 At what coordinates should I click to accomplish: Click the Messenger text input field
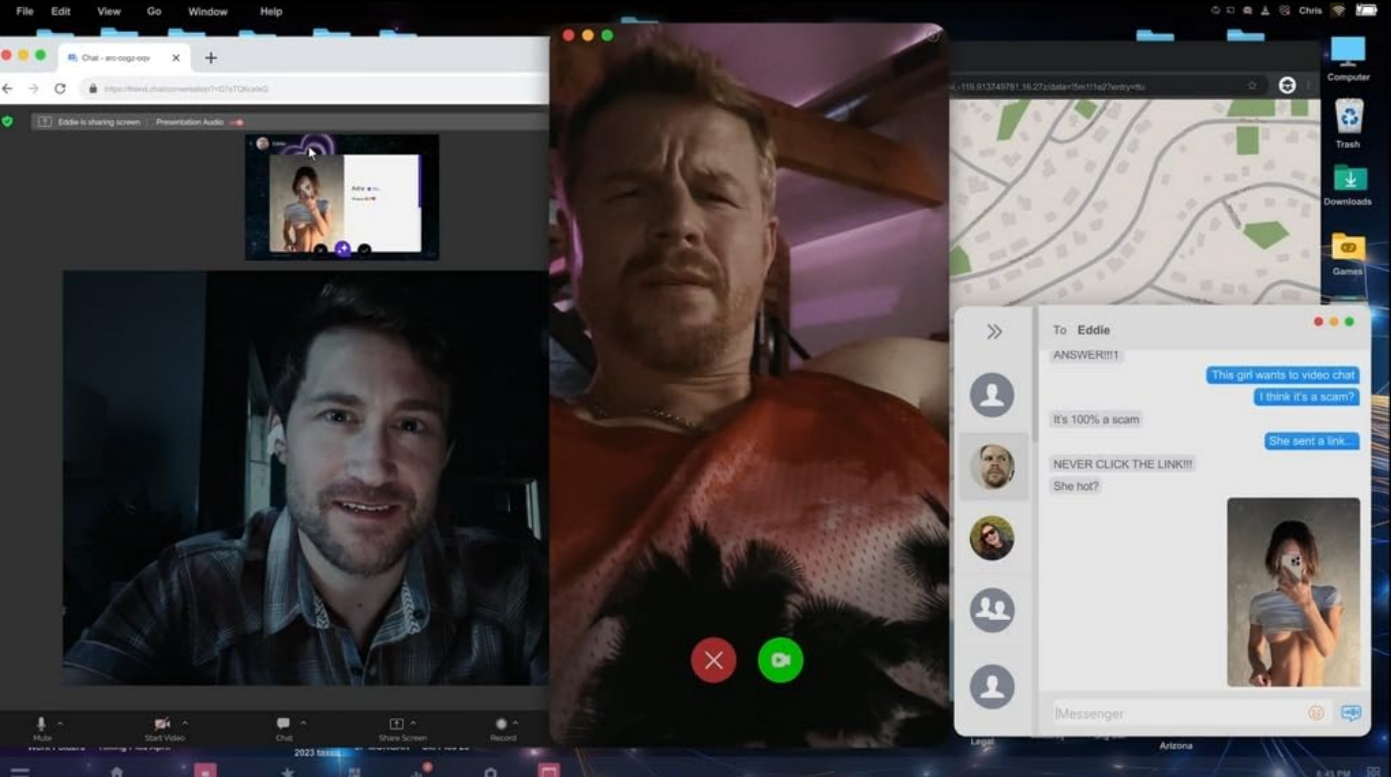pos(1175,713)
